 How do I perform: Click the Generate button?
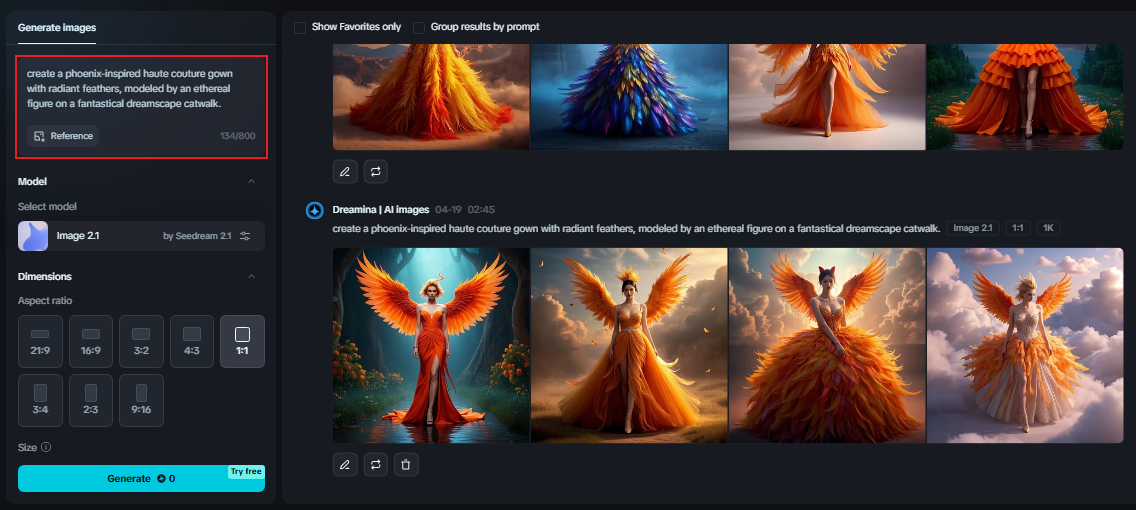coord(141,478)
